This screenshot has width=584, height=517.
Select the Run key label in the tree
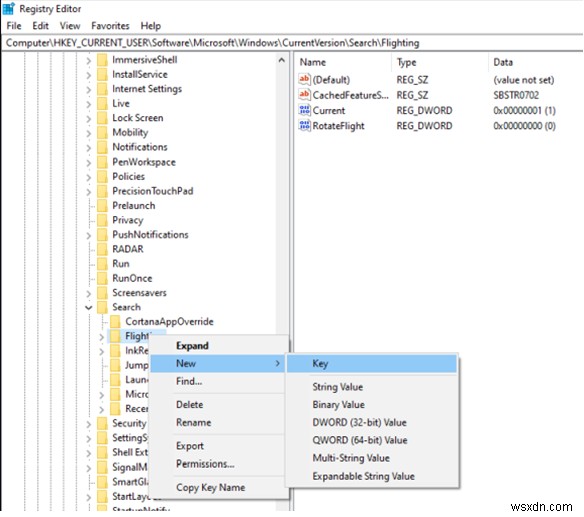tap(121, 264)
